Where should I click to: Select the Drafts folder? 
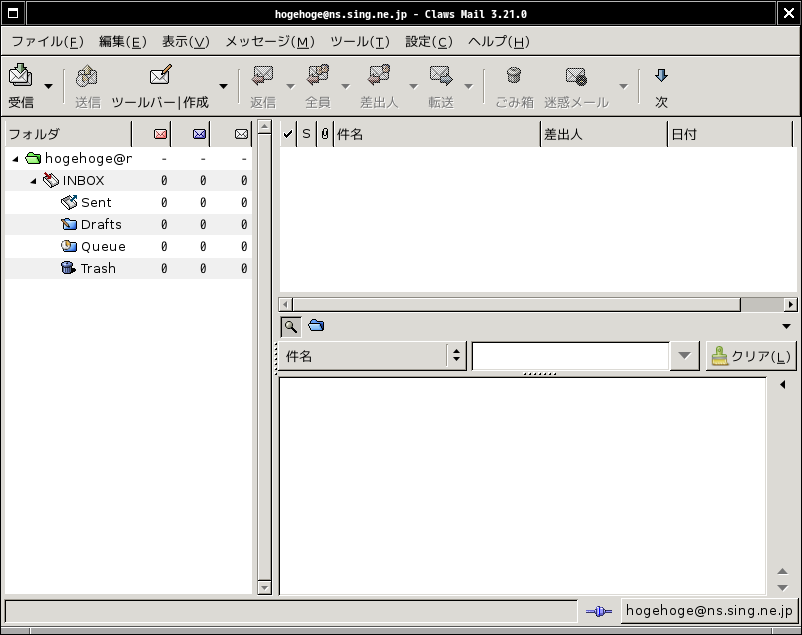coord(100,224)
